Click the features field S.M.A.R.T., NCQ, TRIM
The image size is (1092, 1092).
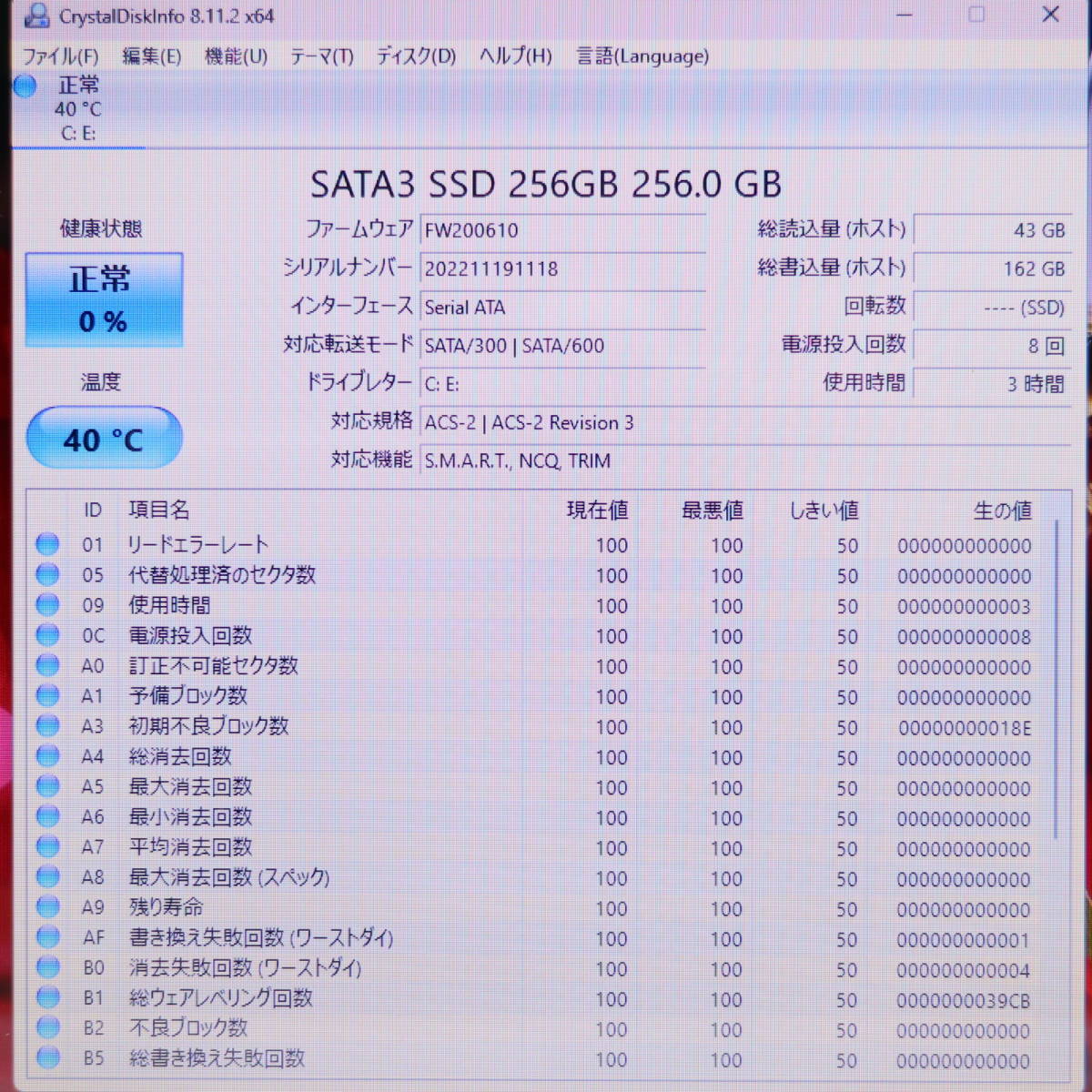746,460
